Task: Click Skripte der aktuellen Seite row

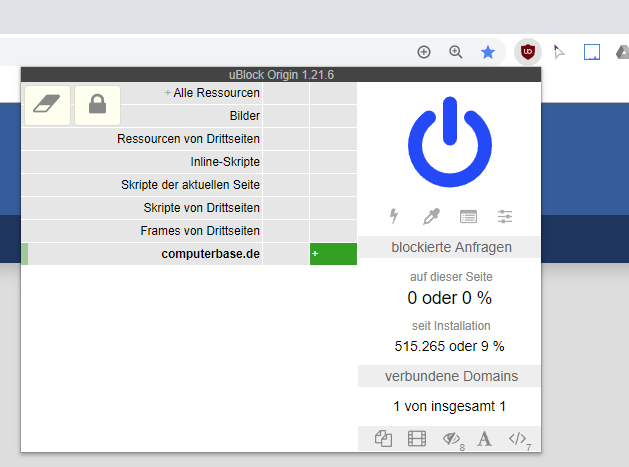Action: click(142, 185)
